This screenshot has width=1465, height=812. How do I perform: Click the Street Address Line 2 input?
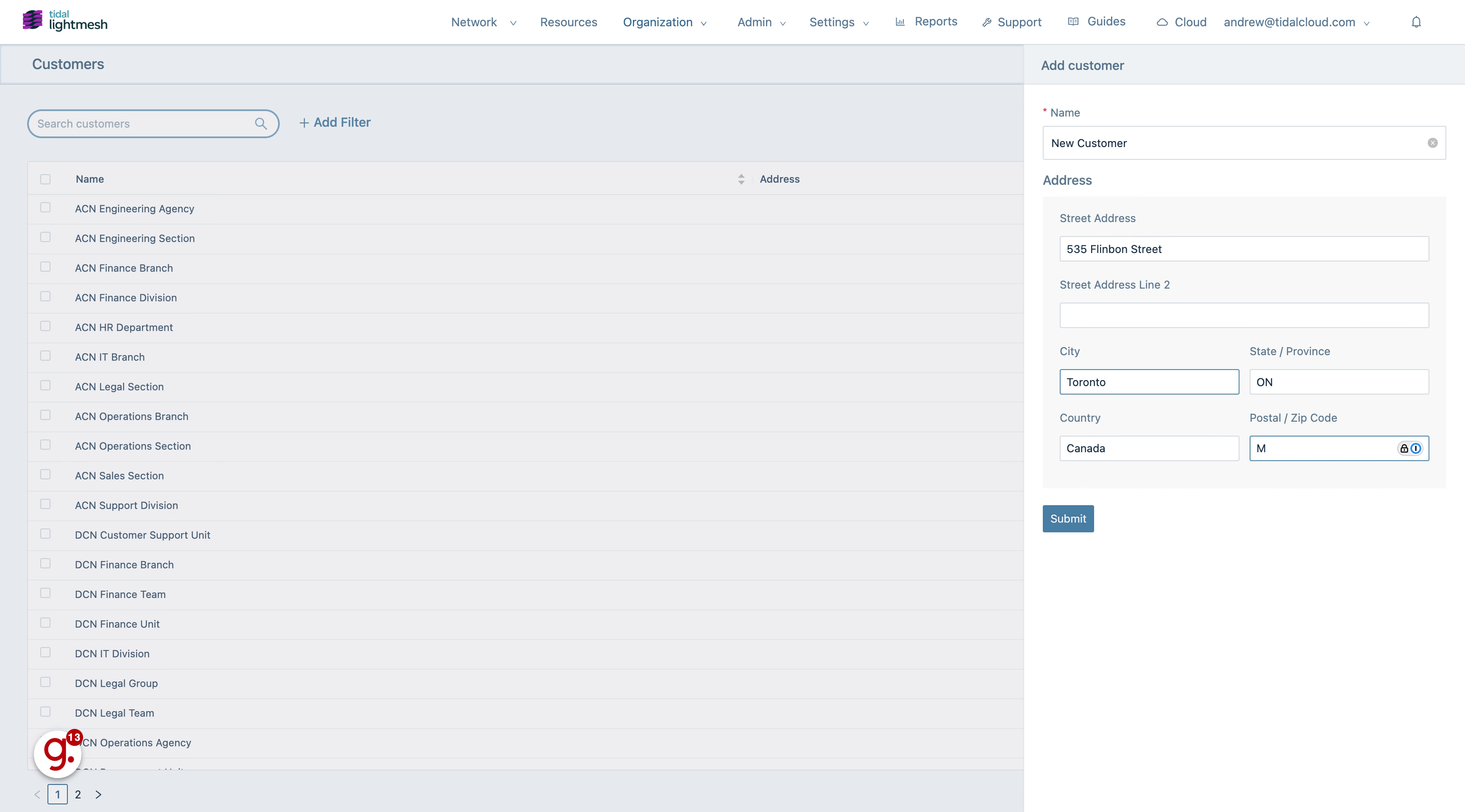tap(1244, 315)
